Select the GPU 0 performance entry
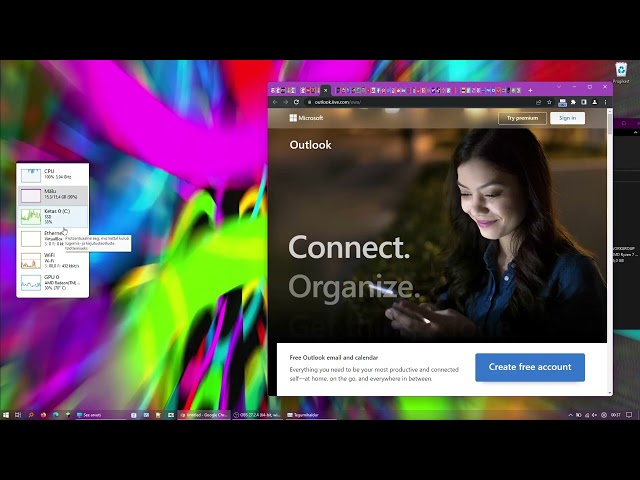Image resolution: width=640 pixels, height=480 pixels. coord(53,282)
